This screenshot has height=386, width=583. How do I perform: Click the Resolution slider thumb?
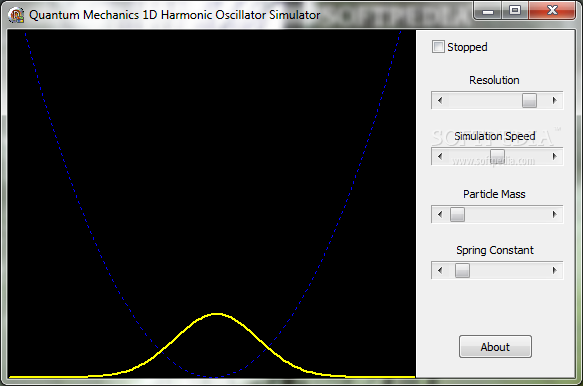pos(529,100)
